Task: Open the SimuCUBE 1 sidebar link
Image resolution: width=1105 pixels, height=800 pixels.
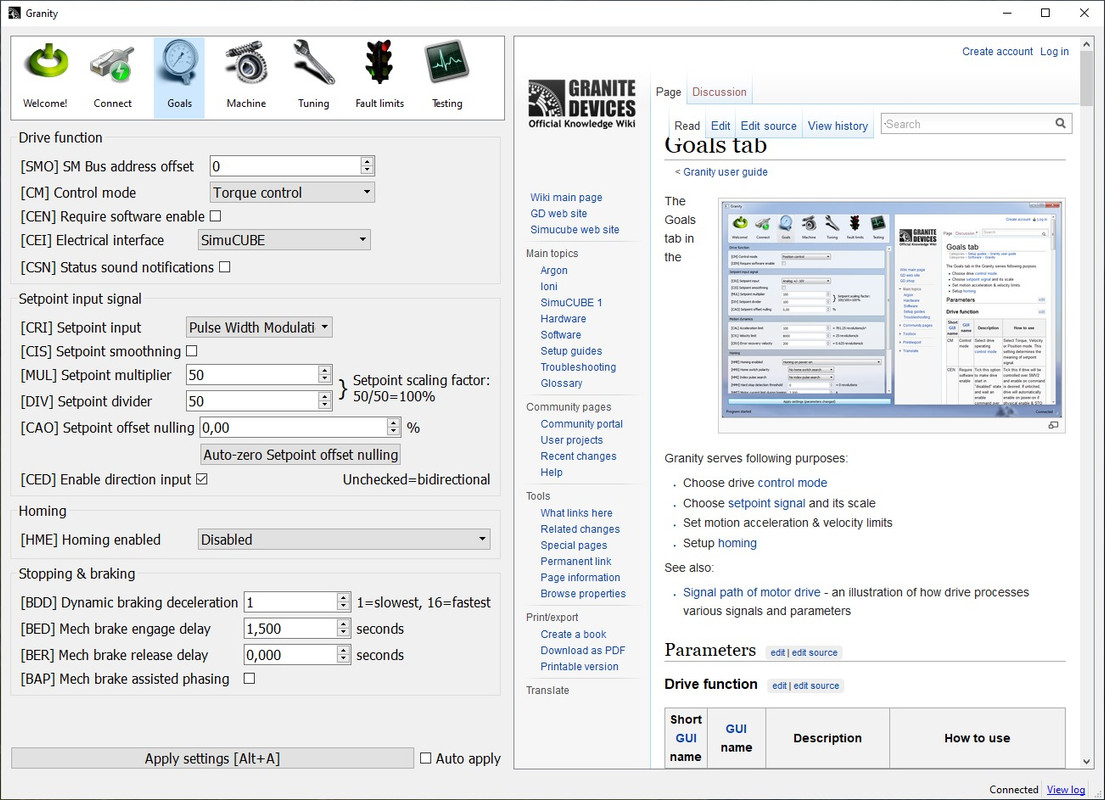Action: coord(571,302)
